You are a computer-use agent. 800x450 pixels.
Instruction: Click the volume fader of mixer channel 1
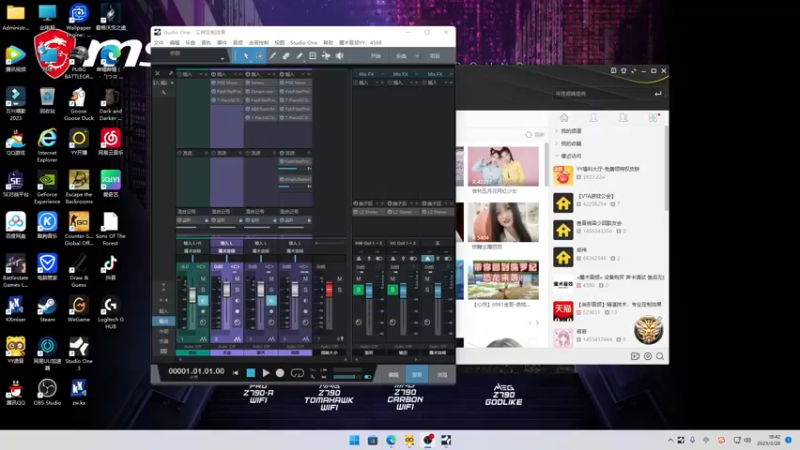click(192, 295)
